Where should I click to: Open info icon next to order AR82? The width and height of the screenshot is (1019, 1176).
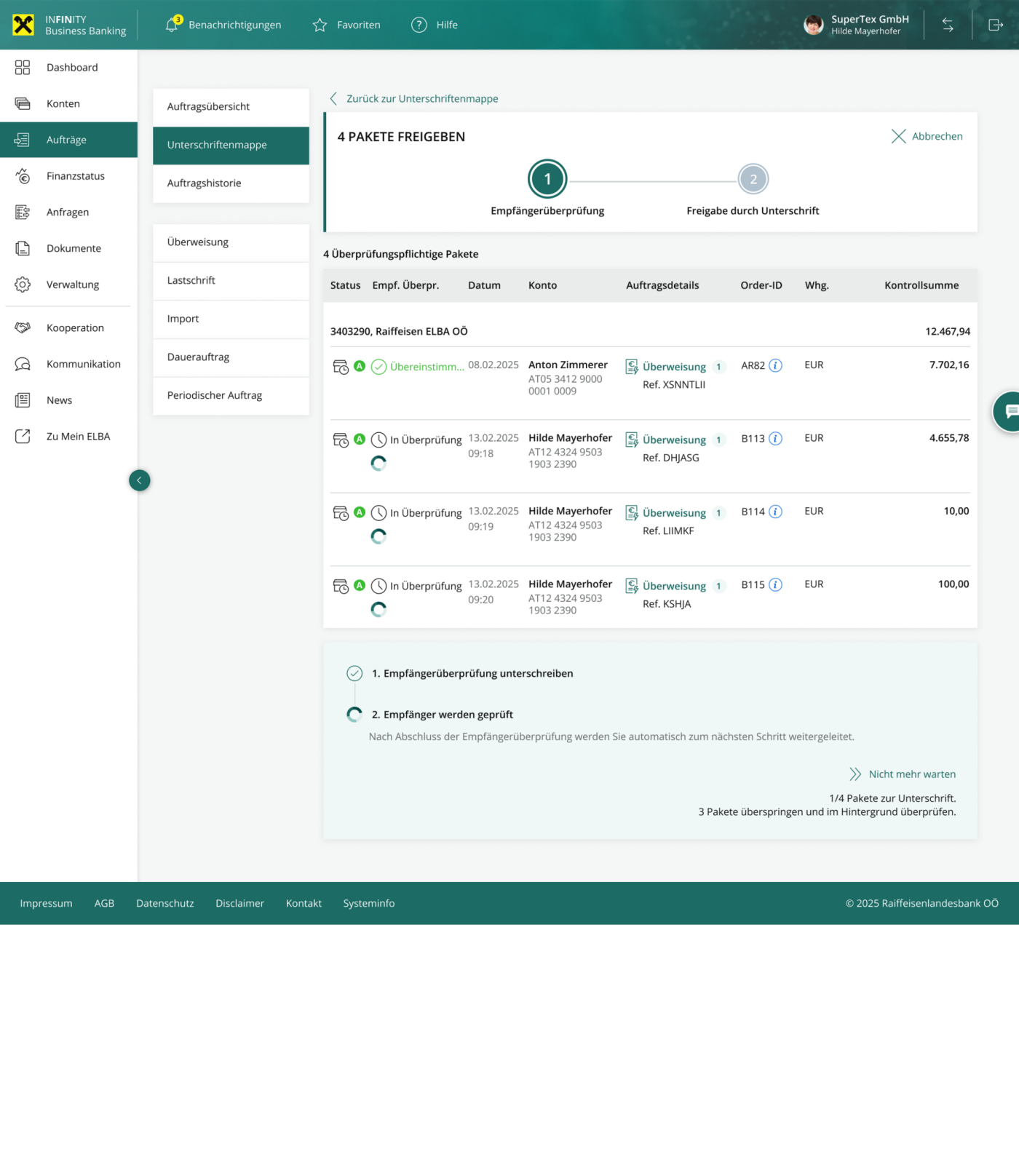tap(776, 365)
